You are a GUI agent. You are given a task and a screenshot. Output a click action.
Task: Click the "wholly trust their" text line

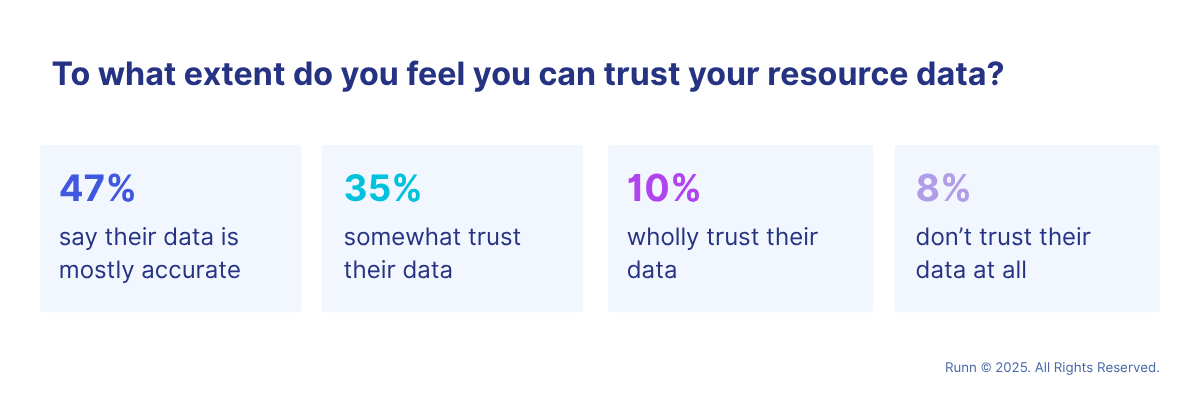coord(722,238)
